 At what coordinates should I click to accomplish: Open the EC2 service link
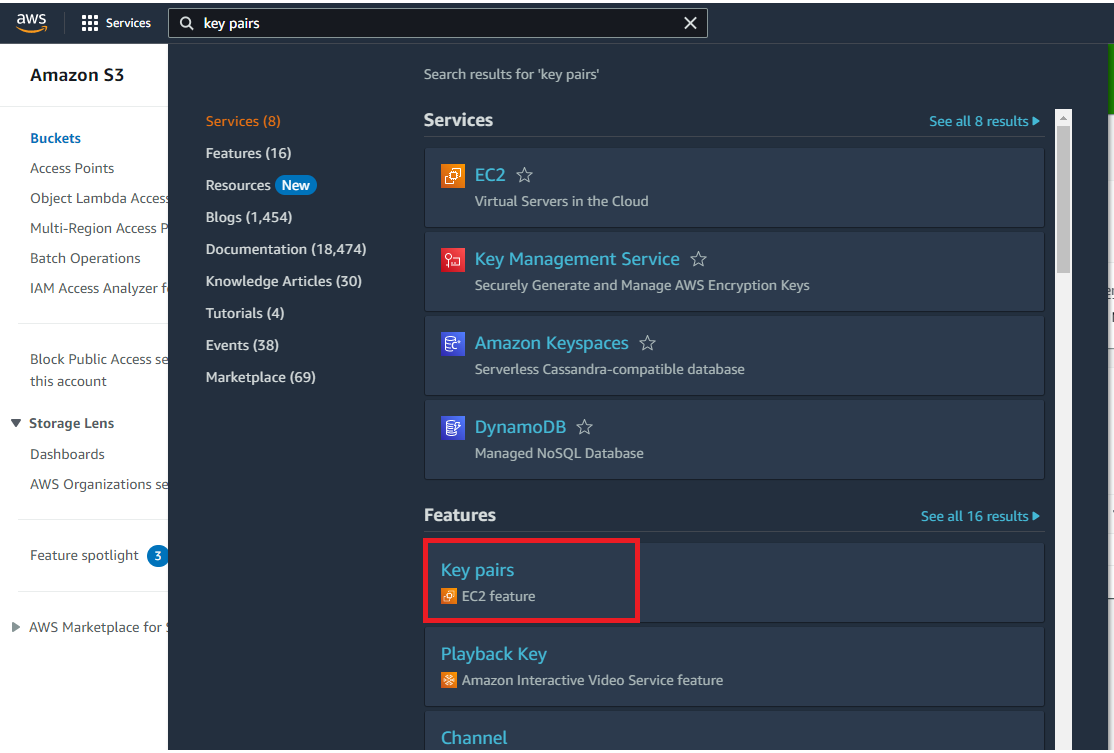pos(490,175)
